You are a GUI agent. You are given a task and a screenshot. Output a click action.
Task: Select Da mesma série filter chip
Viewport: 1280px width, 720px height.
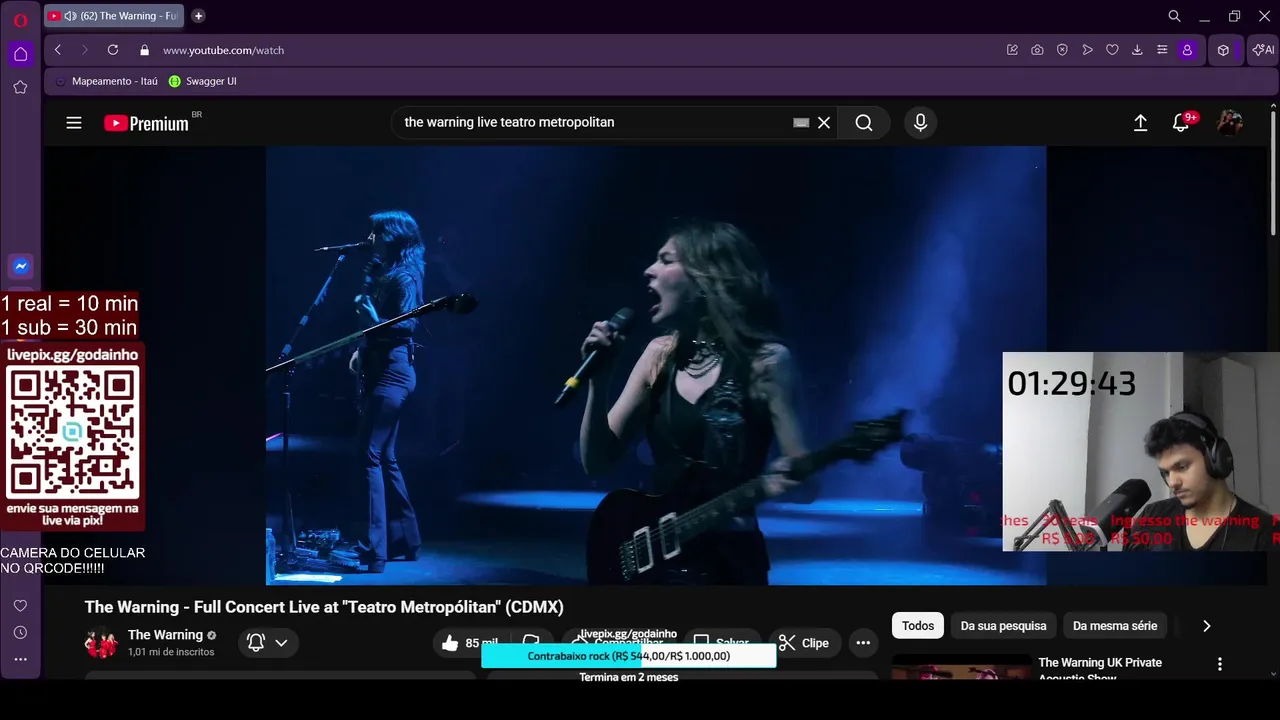[x=1115, y=626]
